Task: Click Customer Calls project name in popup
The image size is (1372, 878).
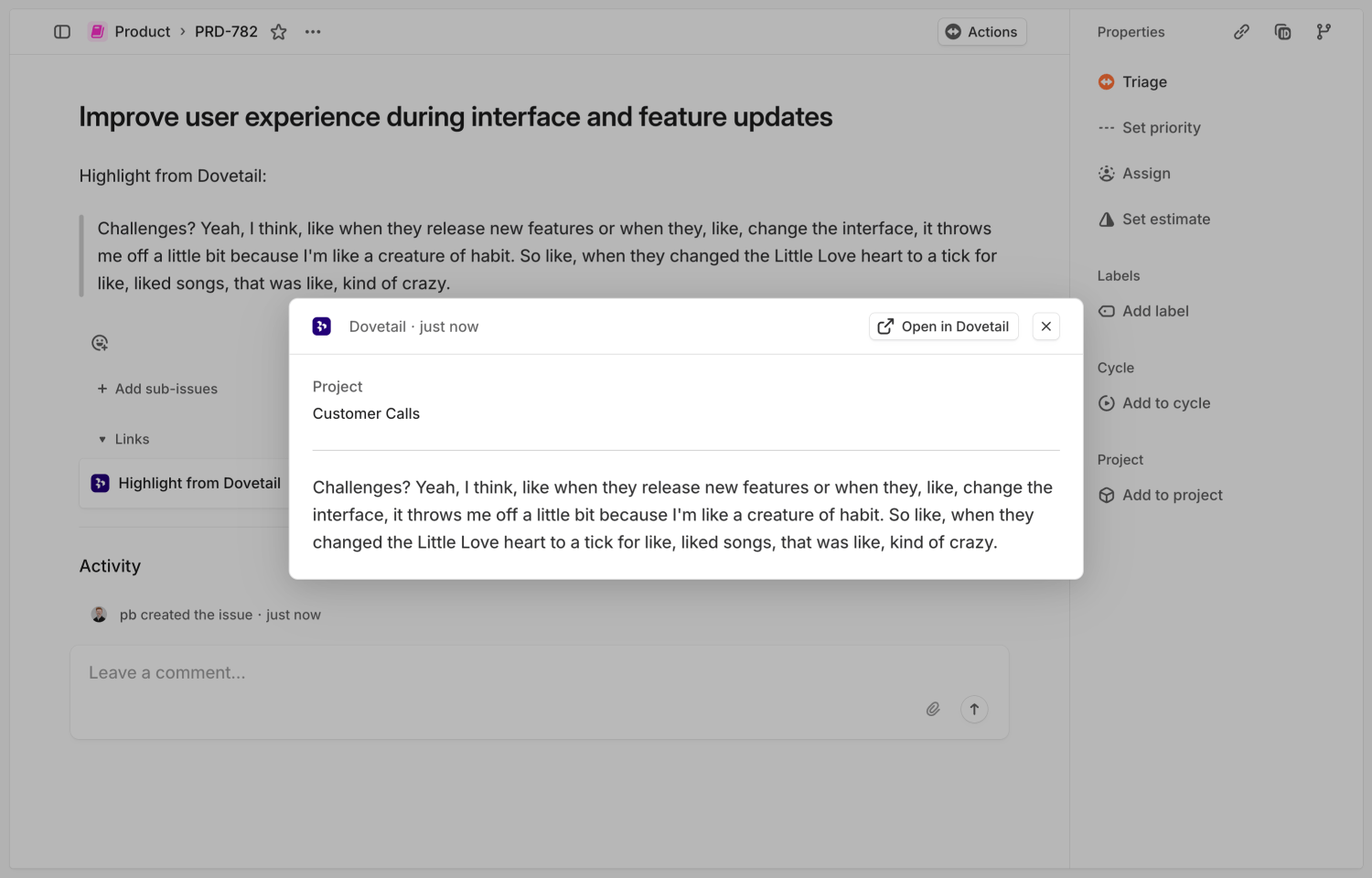Action: [x=366, y=413]
